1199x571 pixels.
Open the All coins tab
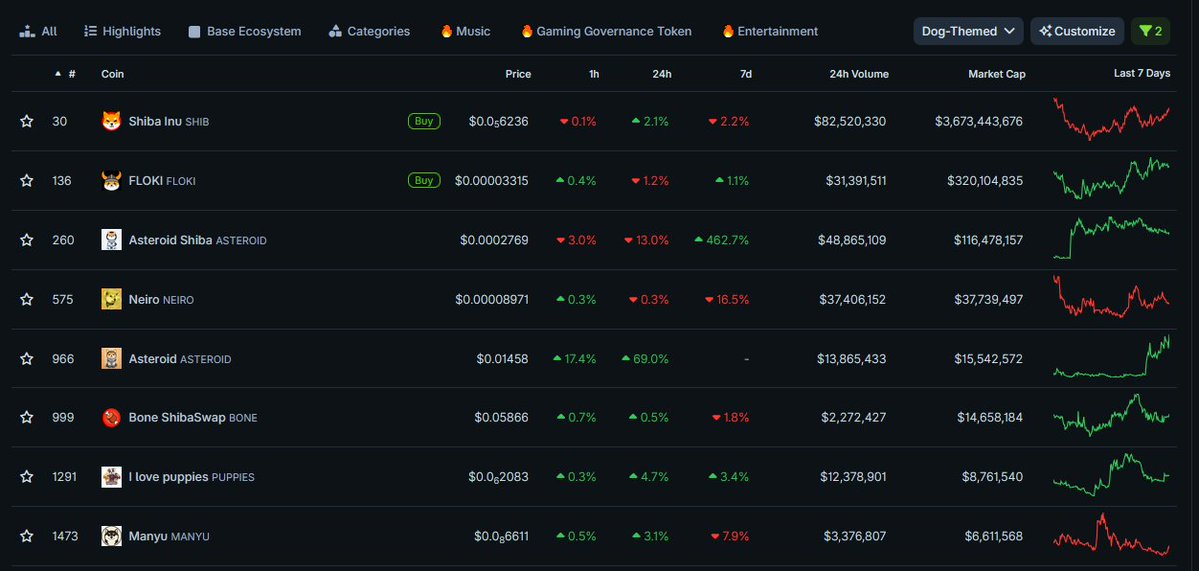[x=38, y=31]
